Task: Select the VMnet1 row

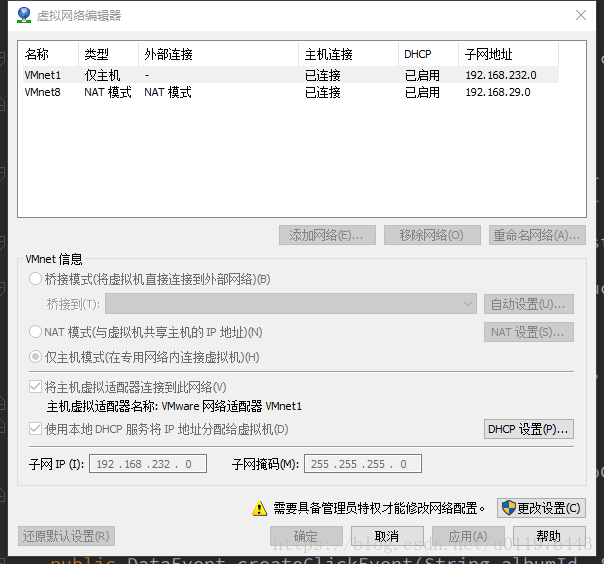Action: click(291, 75)
